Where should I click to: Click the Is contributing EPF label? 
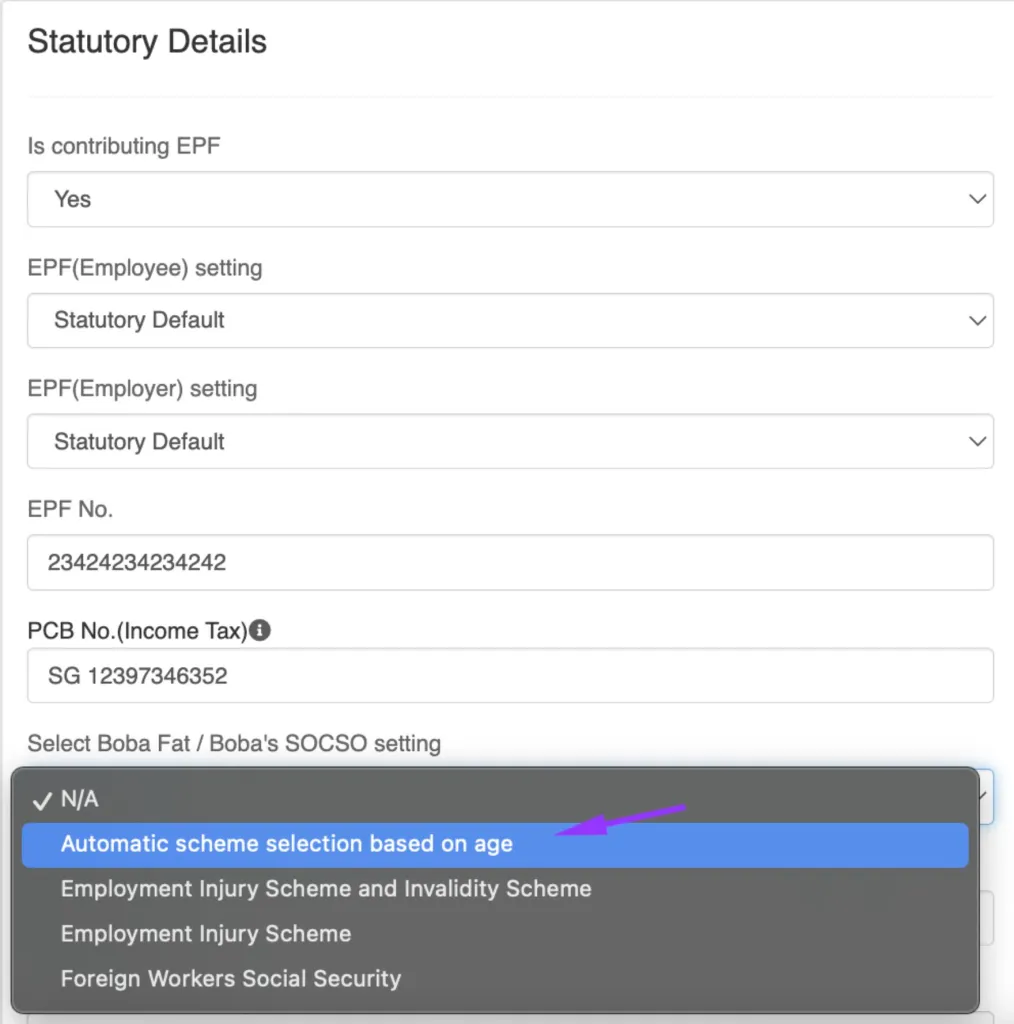(x=124, y=146)
